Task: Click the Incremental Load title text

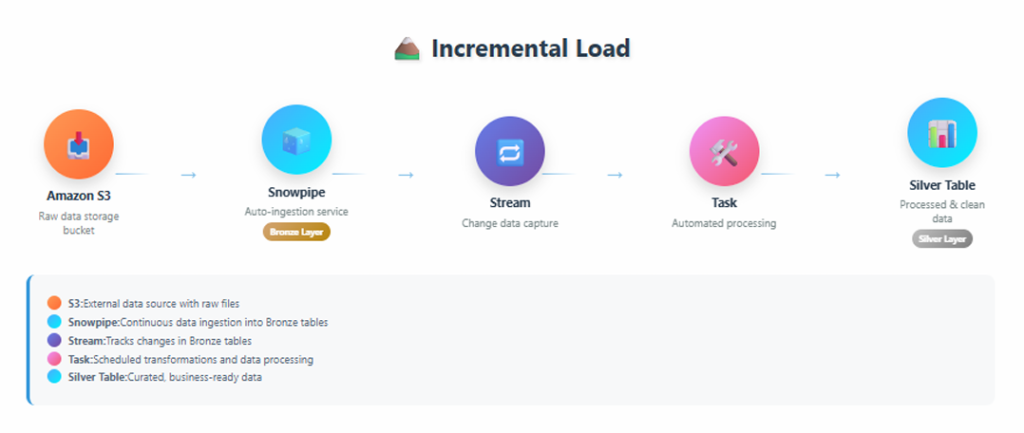Action: [x=530, y=48]
